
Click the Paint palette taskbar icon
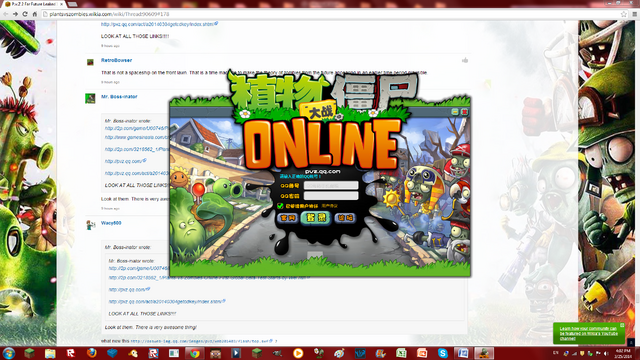(339, 353)
